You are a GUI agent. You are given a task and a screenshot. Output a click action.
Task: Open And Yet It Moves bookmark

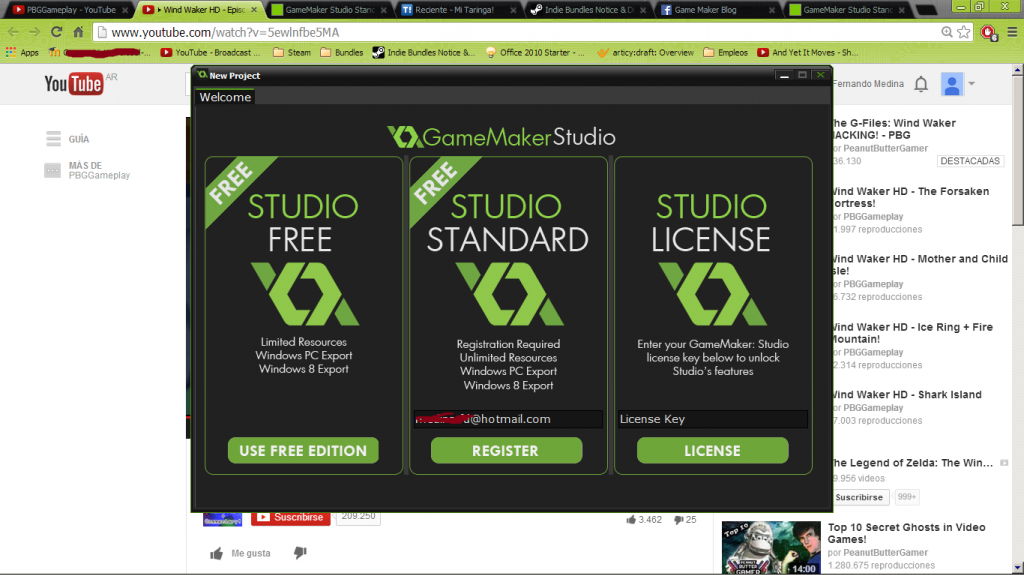point(808,52)
